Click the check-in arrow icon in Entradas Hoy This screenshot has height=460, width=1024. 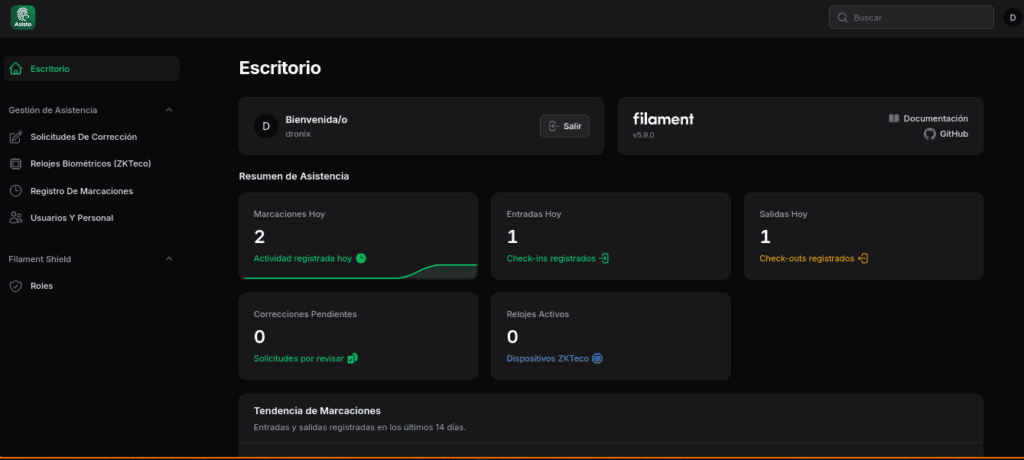[x=604, y=258]
